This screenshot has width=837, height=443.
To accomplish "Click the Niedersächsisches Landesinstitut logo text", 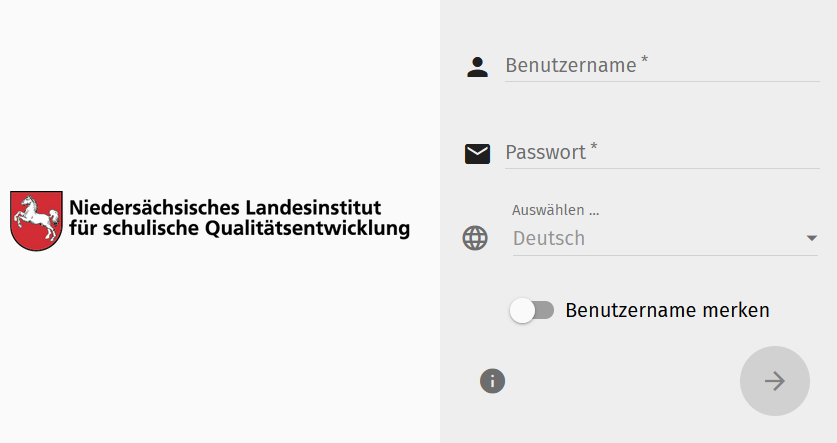I will (x=225, y=207).
